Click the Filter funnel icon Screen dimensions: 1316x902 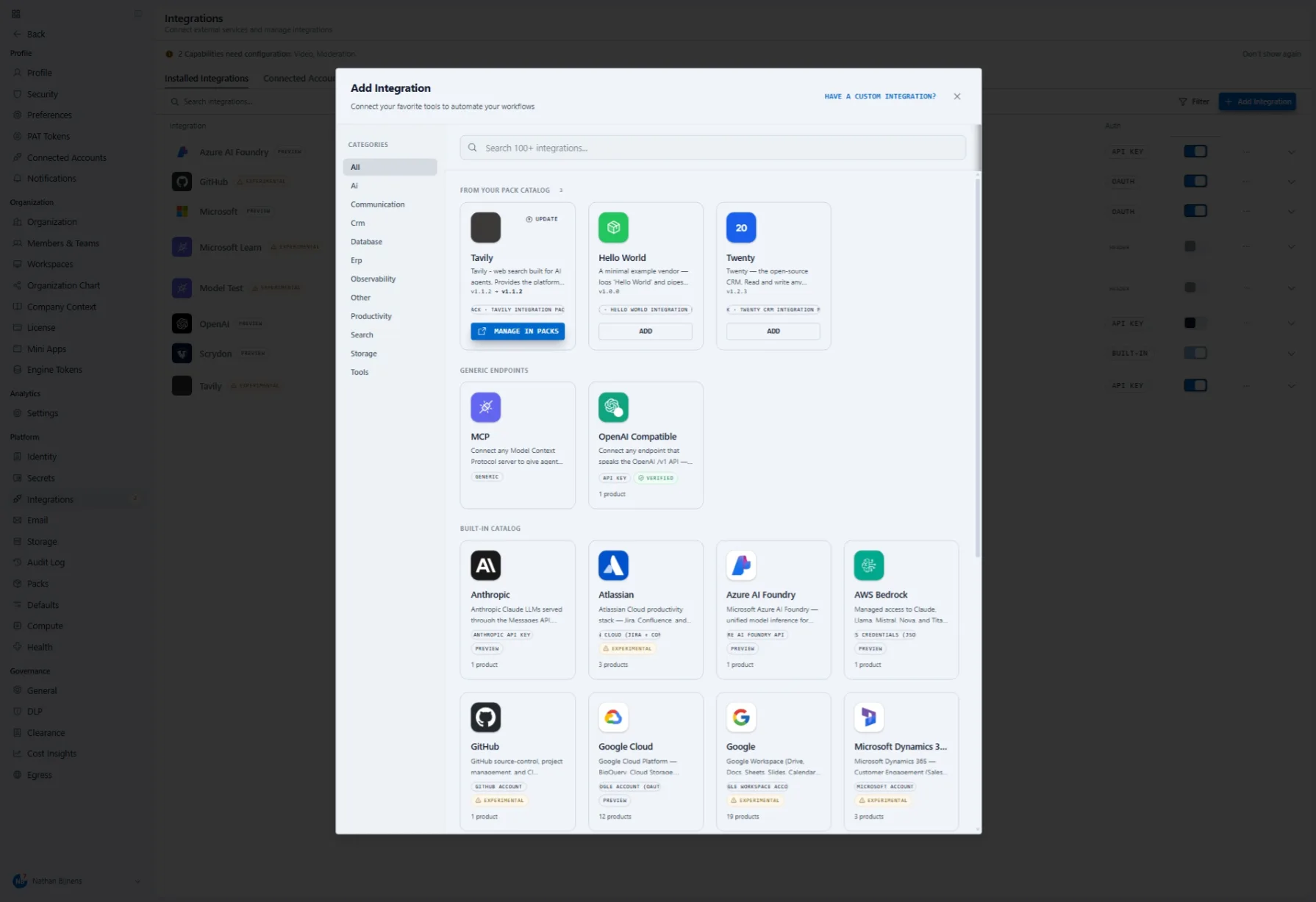coord(1183,101)
